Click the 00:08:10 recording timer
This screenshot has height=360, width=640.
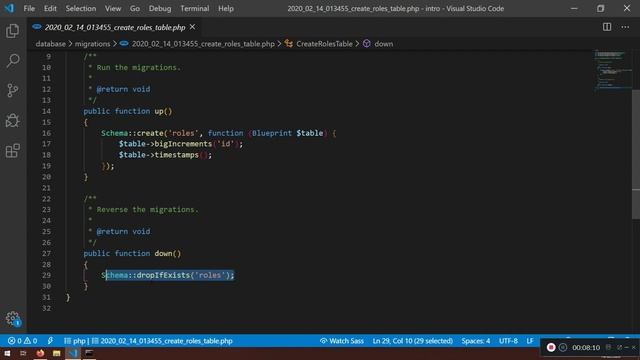[586, 347]
